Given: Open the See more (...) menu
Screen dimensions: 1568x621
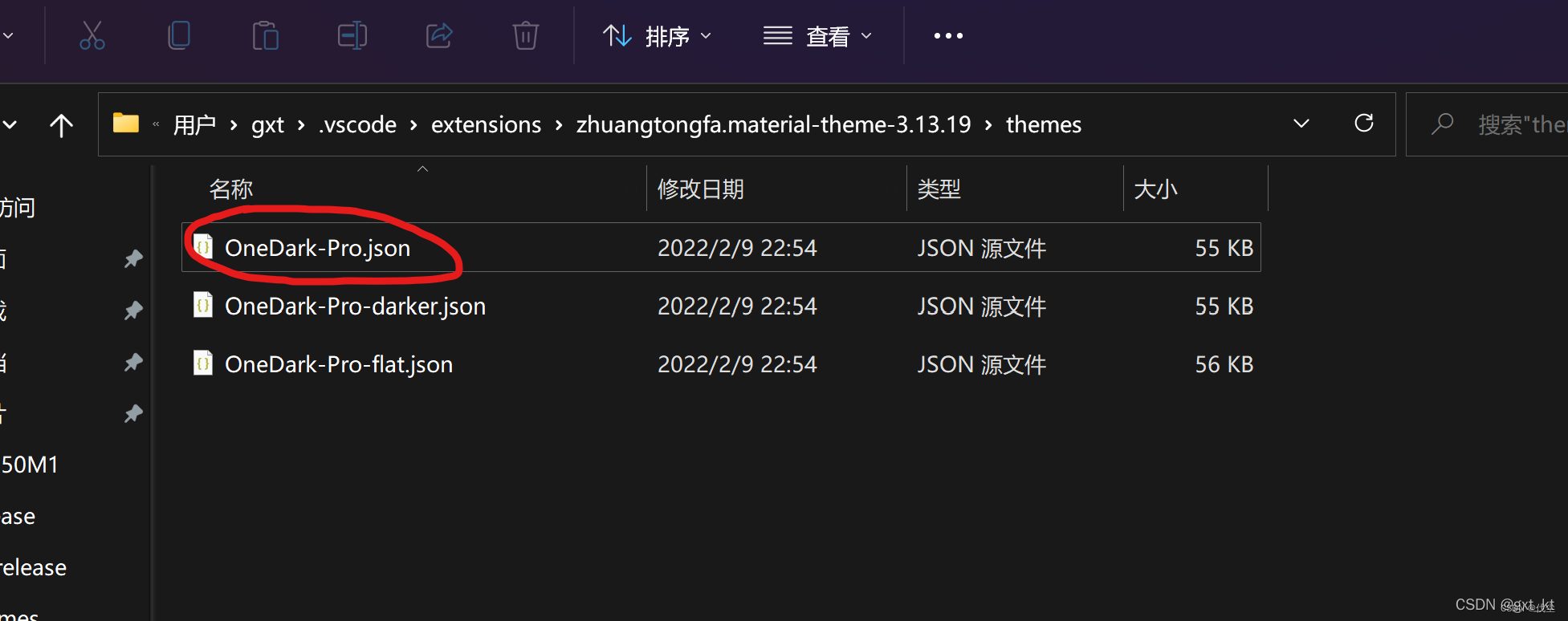Looking at the screenshot, I should pos(948,35).
